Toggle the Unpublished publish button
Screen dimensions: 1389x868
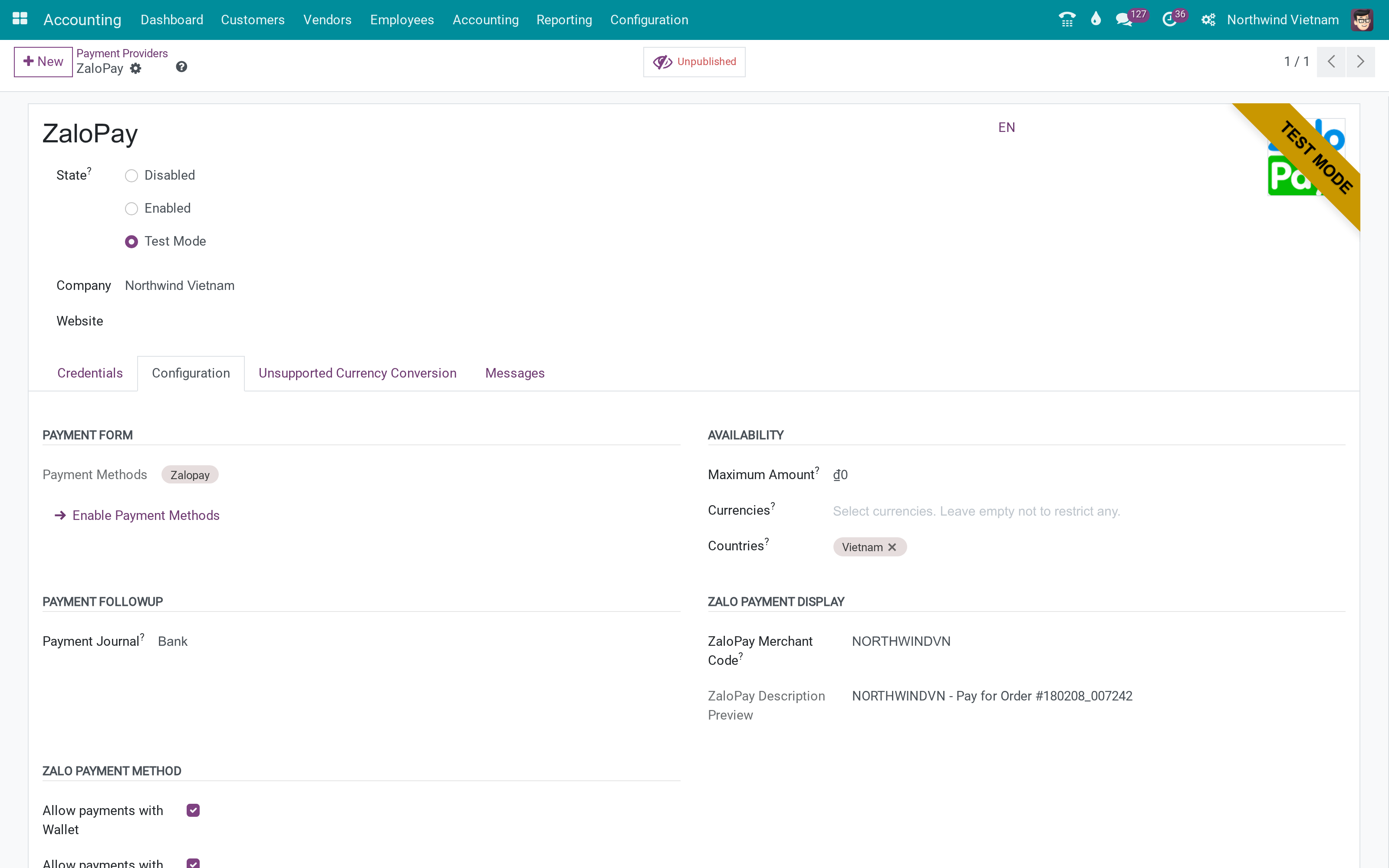694,62
